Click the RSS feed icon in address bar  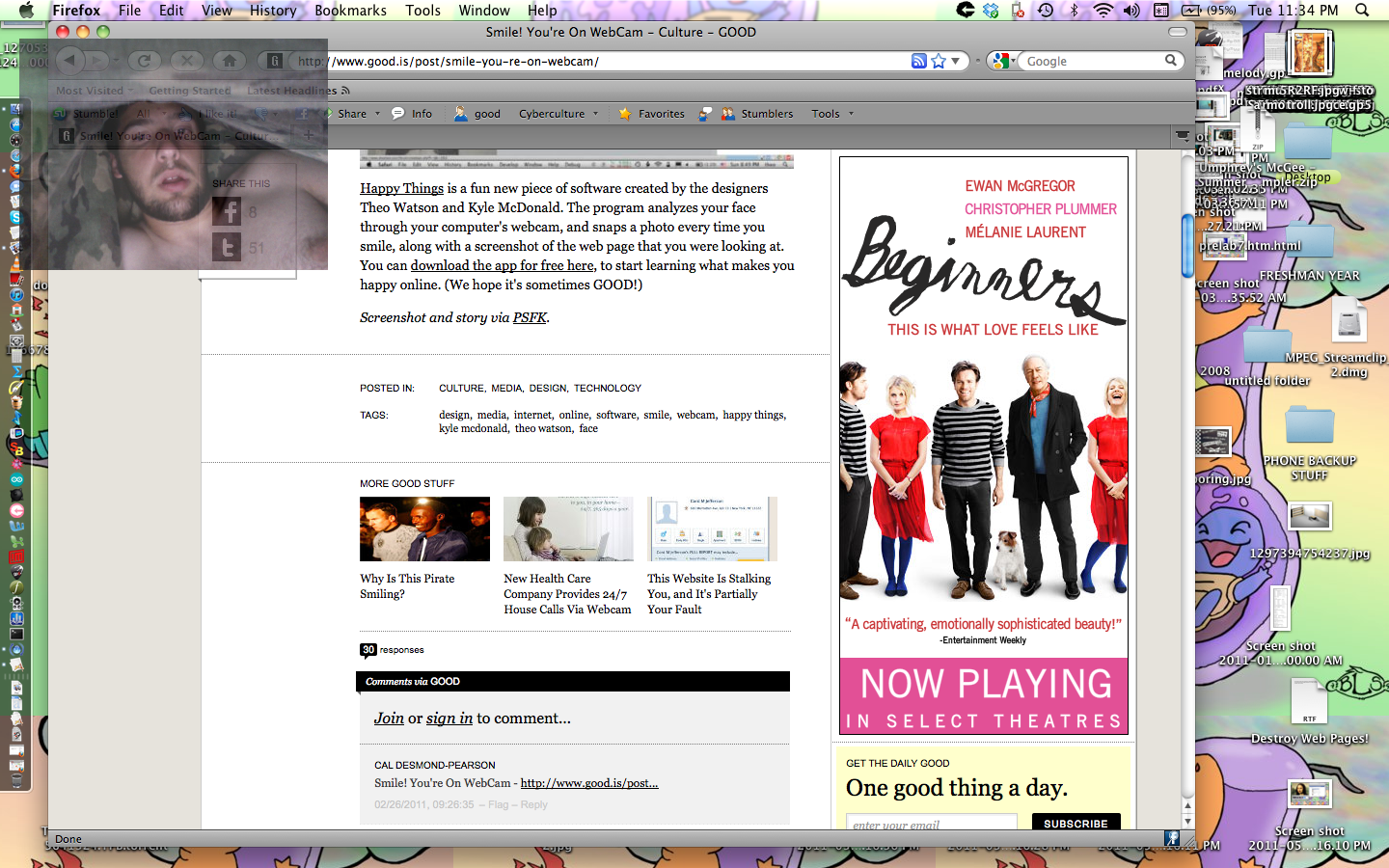[919, 61]
